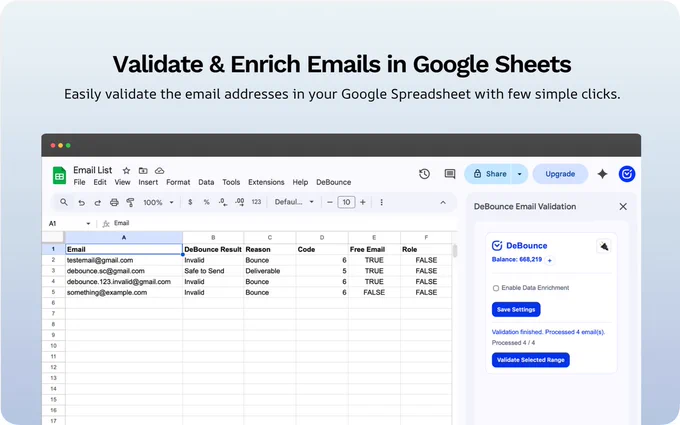Open the DeBounce add-on round icon

[x=627, y=174]
